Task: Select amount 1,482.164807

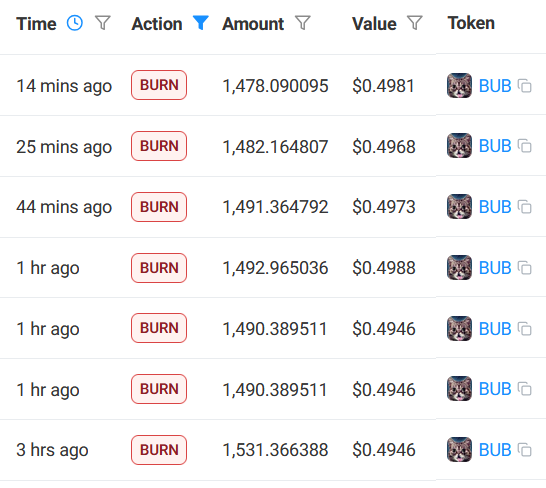Action: [x=275, y=147]
